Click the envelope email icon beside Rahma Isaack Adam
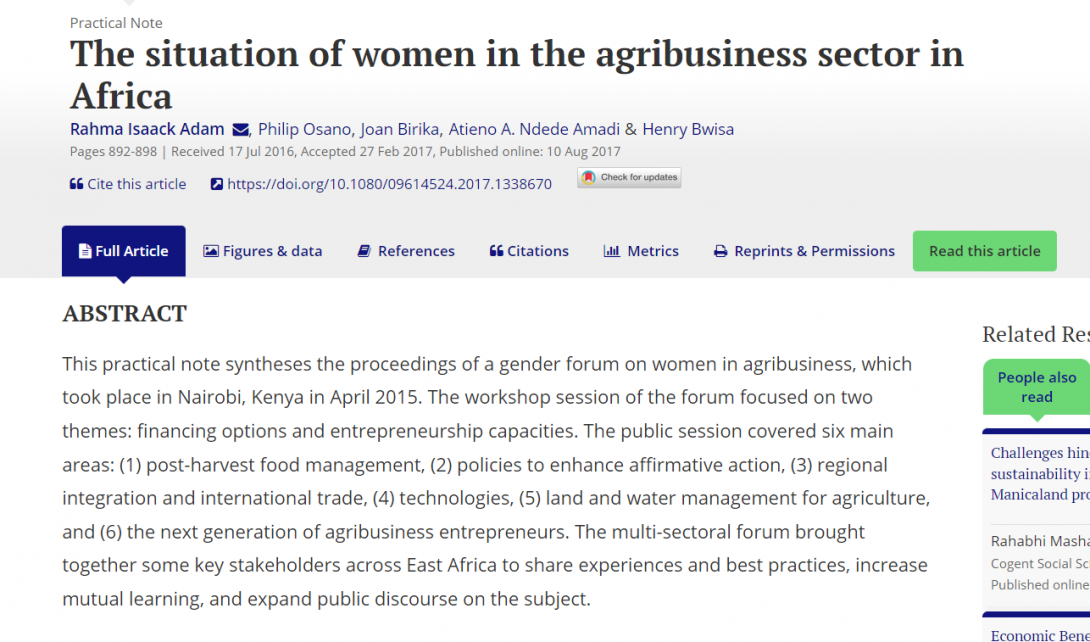 240,129
